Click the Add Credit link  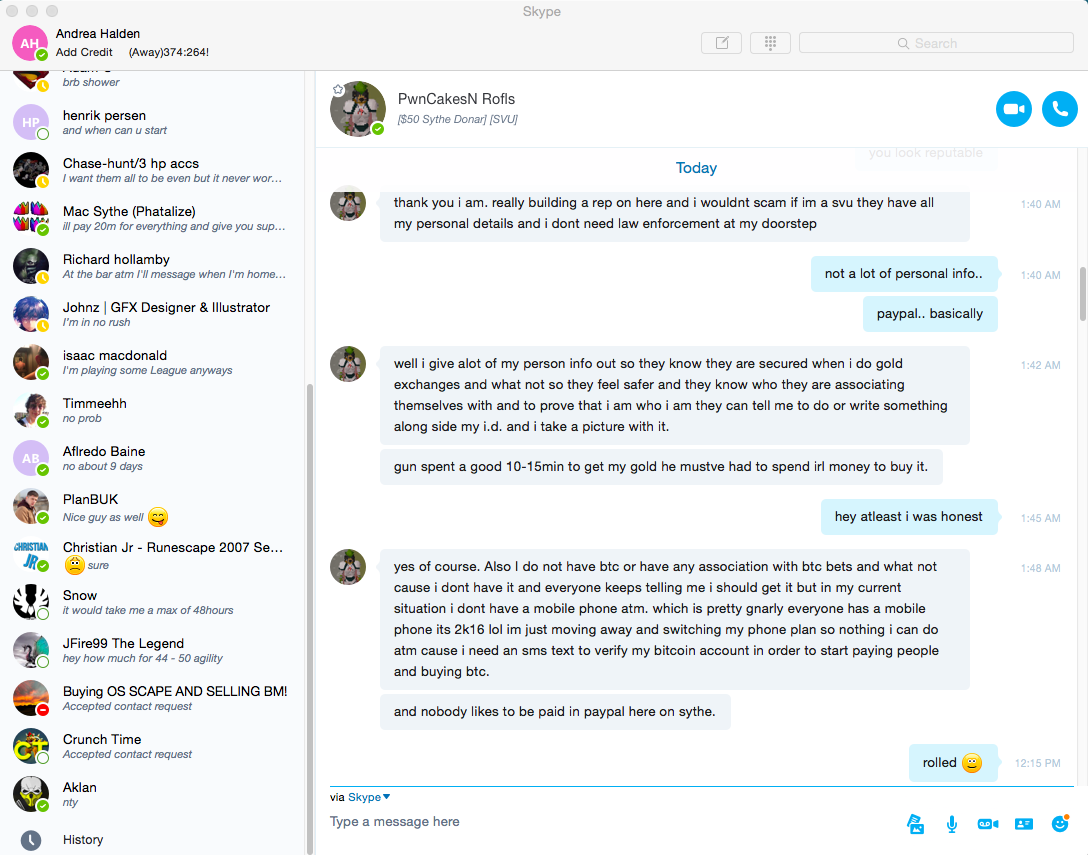pyautogui.click(x=84, y=52)
